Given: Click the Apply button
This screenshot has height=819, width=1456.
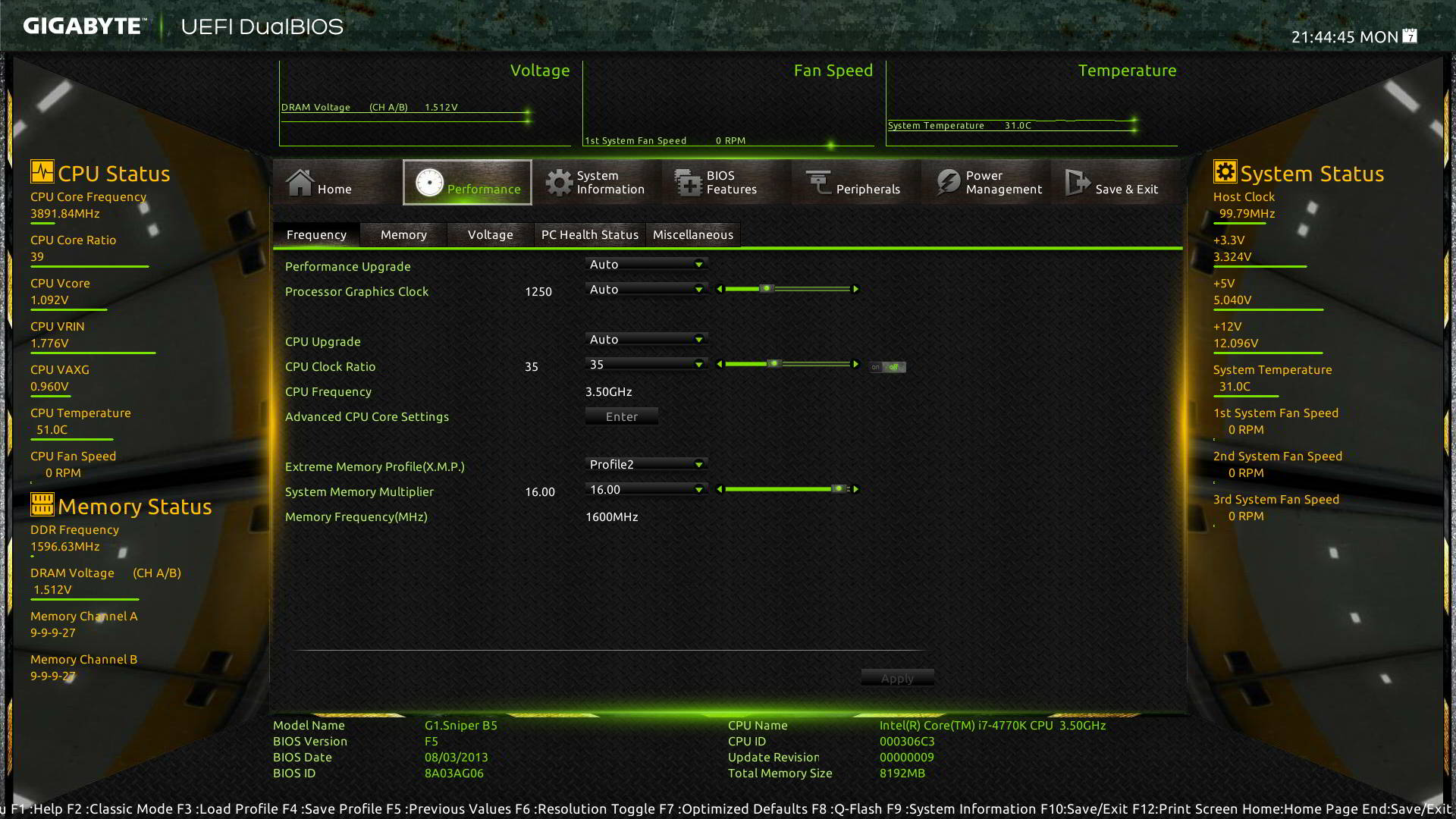Looking at the screenshot, I should click(897, 678).
